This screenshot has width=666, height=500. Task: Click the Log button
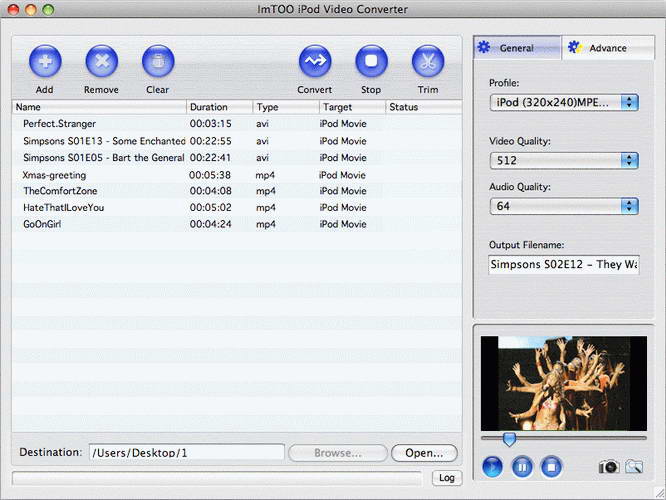(448, 478)
